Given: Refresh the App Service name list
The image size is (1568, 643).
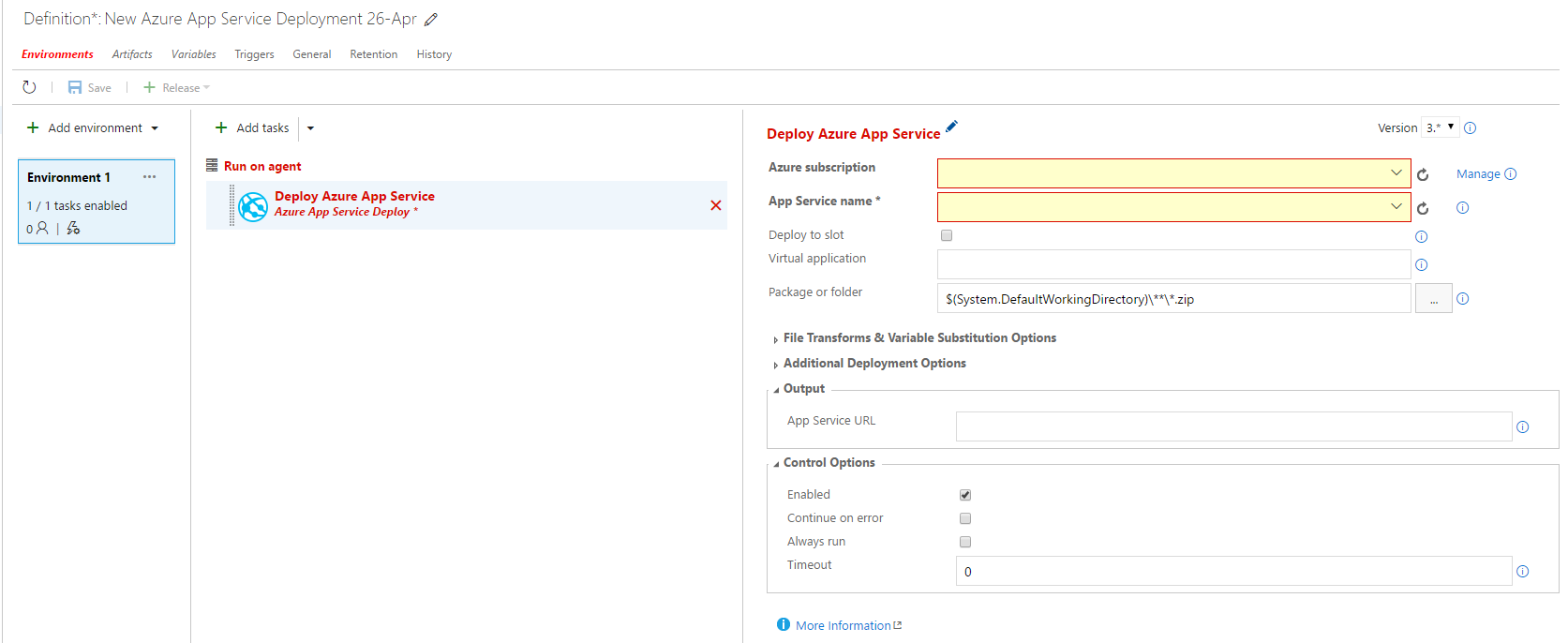Looking at the screenshot, I should [x=1423, y=208].
